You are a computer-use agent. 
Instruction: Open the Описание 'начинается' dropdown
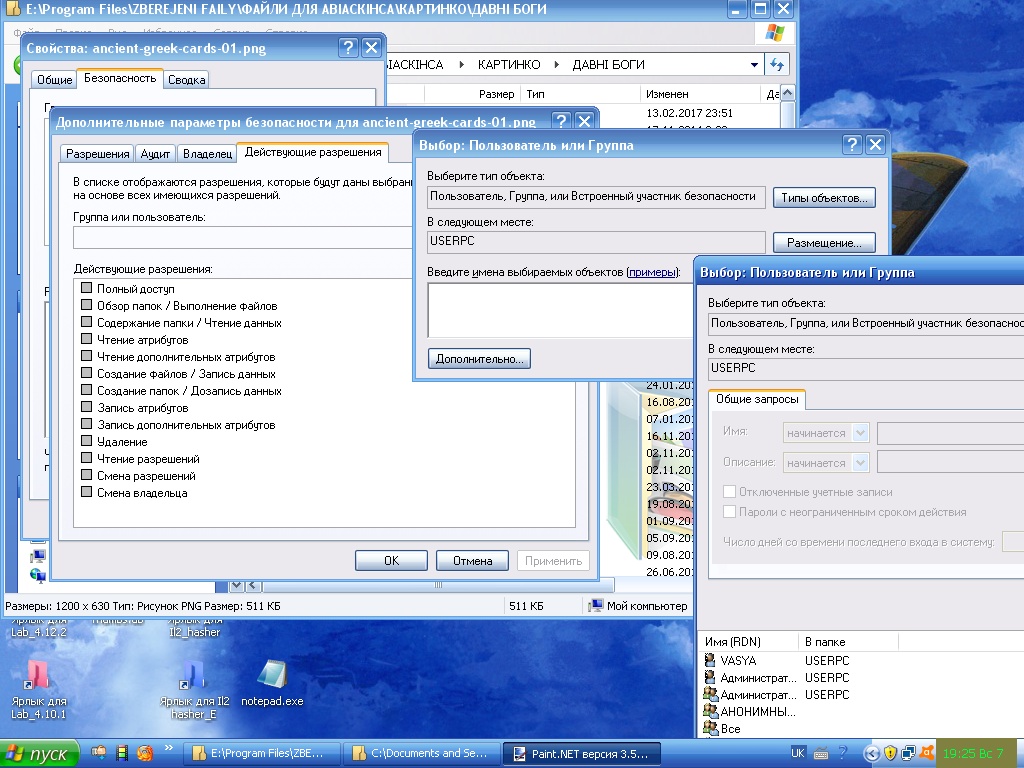[860, 463]
